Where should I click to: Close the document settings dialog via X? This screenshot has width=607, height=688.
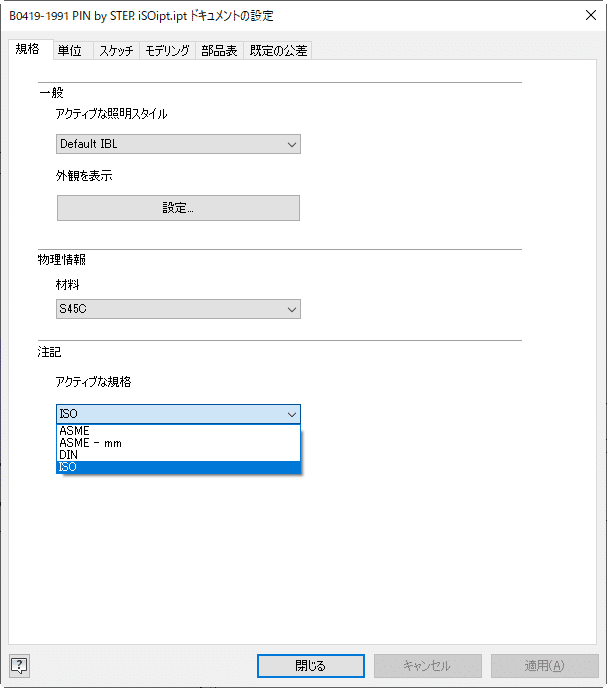[591, 15]
